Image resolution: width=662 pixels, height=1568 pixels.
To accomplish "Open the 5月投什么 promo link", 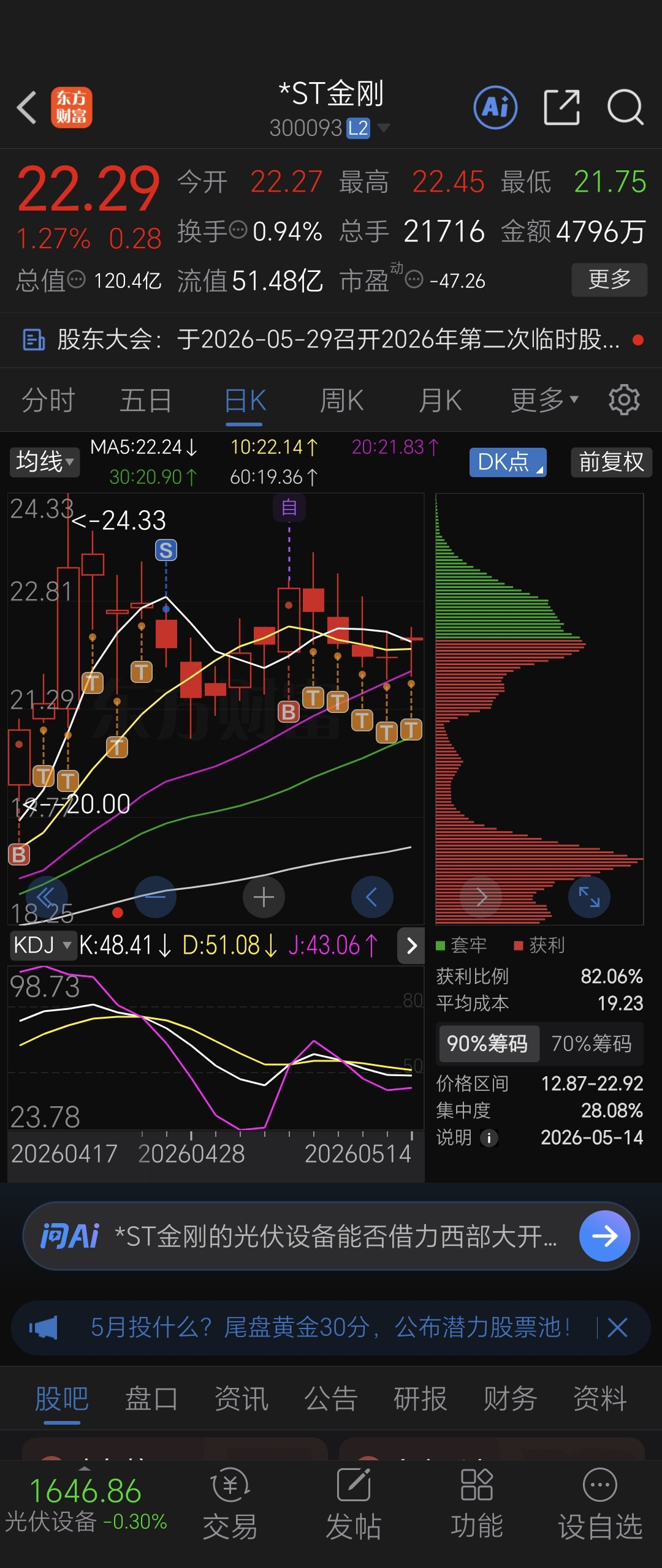I will [x=331, y=1327].
